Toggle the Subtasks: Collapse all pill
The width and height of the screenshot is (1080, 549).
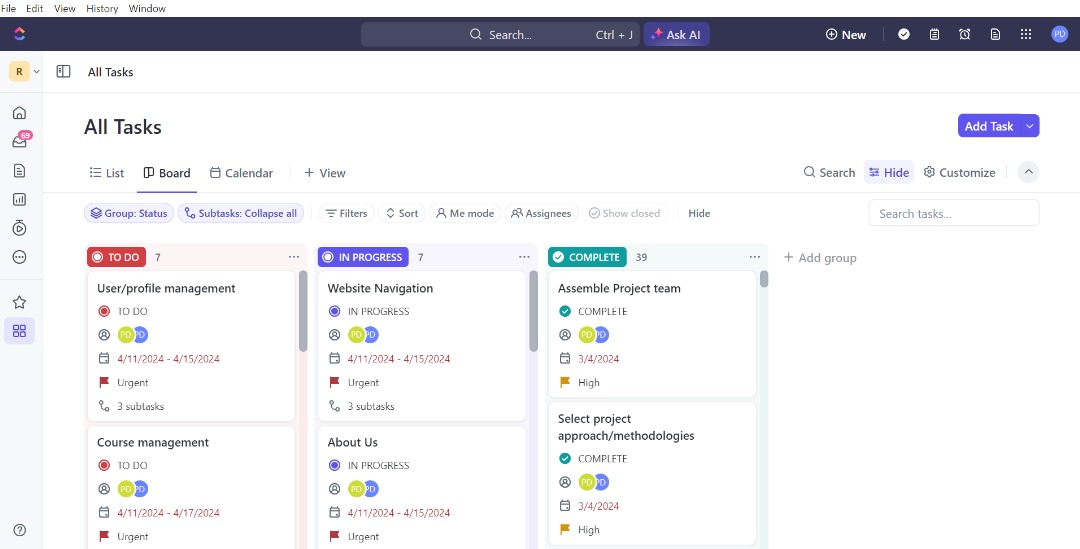(x=241, y=213)
